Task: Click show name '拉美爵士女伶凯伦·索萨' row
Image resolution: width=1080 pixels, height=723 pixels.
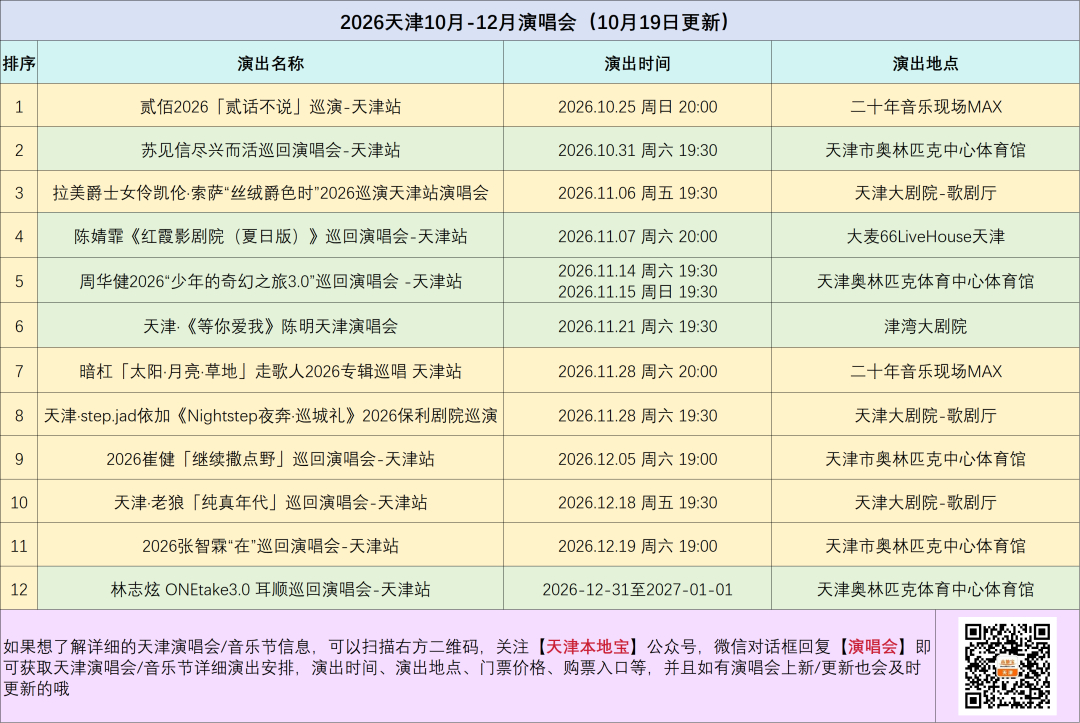Action: coord(270,193)
